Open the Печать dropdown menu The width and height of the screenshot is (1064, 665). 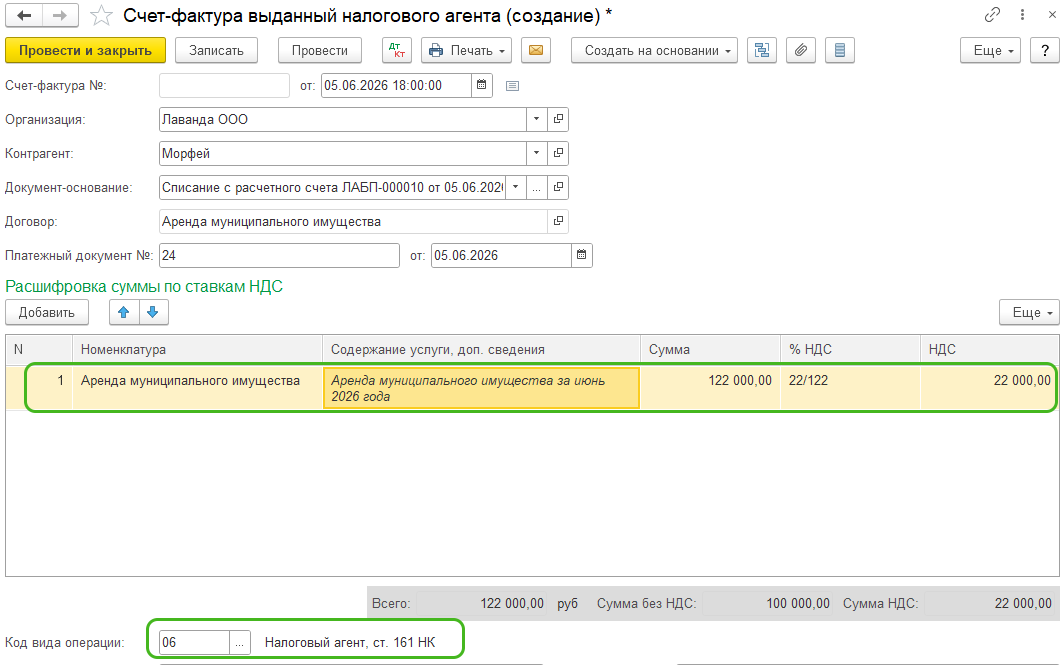click(x=466, y=50)
